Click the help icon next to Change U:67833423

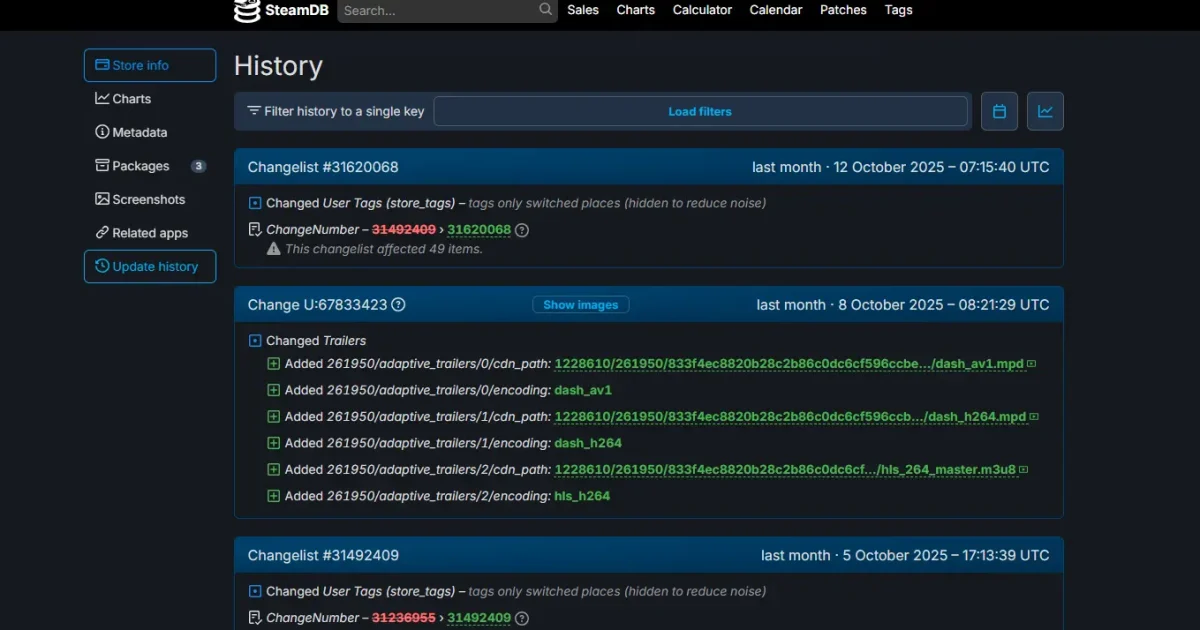[398, 304]
